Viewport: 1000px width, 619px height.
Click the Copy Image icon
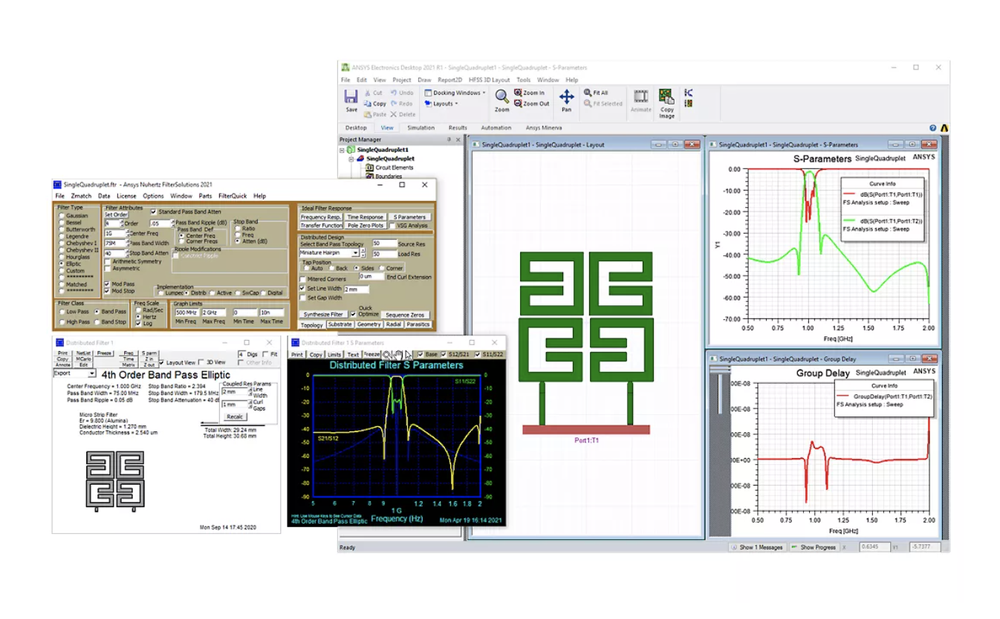pos(666,96)
